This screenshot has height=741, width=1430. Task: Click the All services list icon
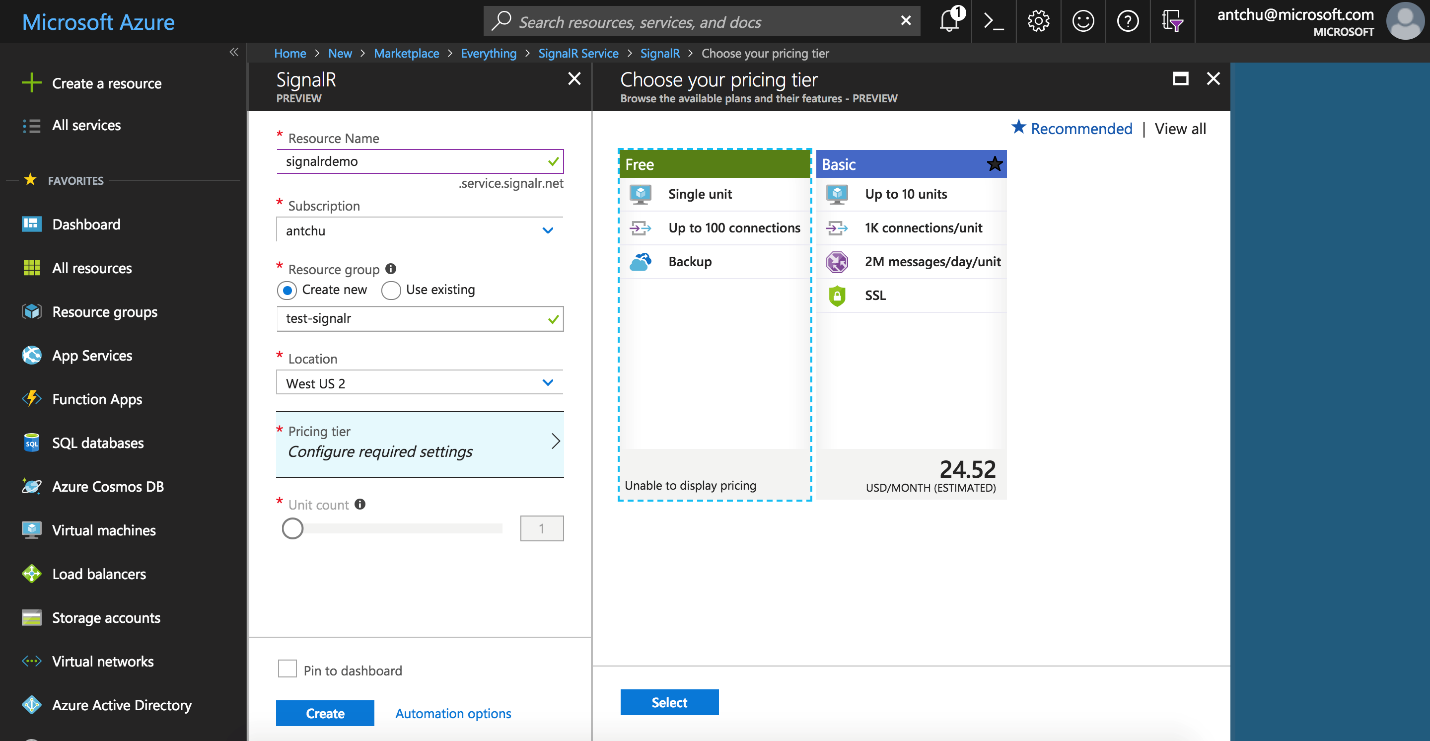click(x=32, y=125)
